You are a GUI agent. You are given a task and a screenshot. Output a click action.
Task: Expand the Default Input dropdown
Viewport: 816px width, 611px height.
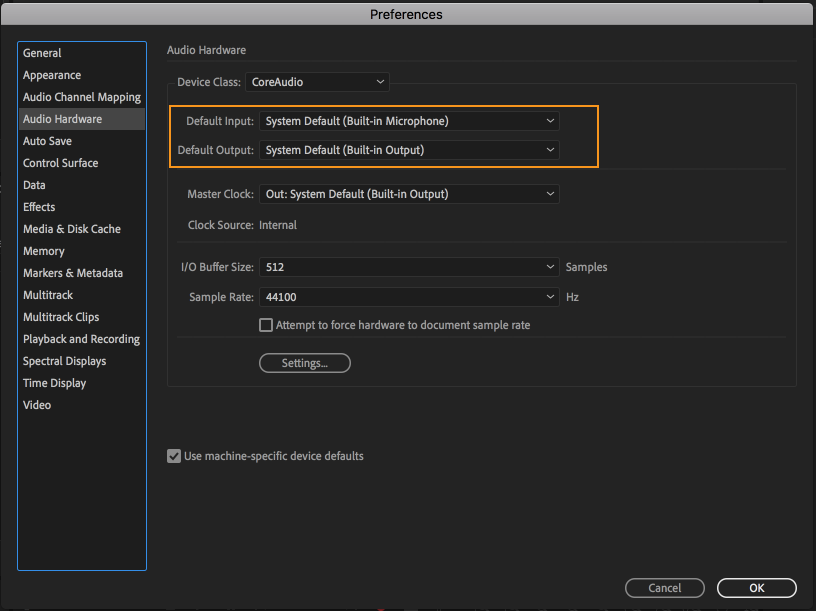[409, 121]
